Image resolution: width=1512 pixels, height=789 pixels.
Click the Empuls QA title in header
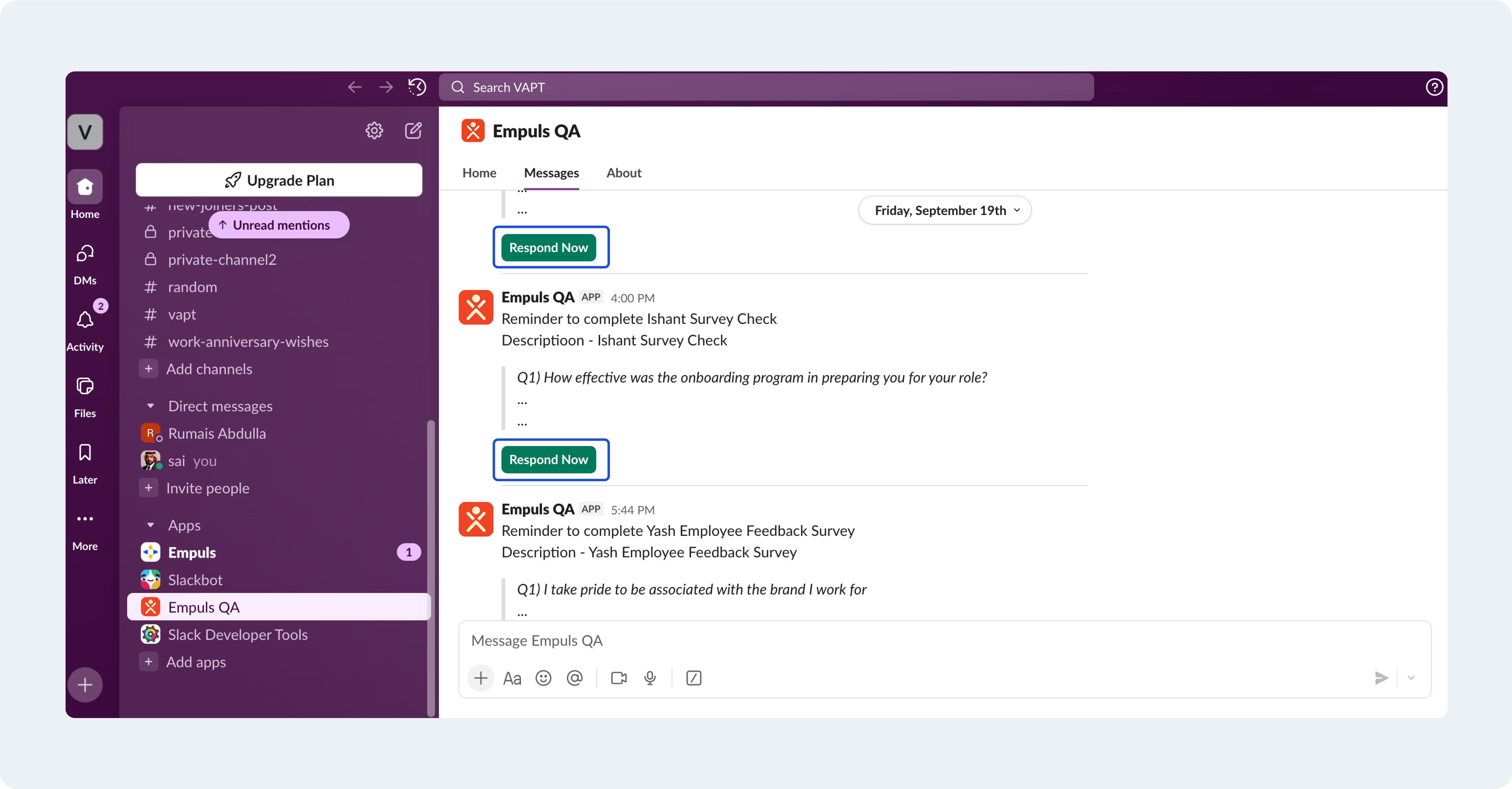click(x=536, y=131)
